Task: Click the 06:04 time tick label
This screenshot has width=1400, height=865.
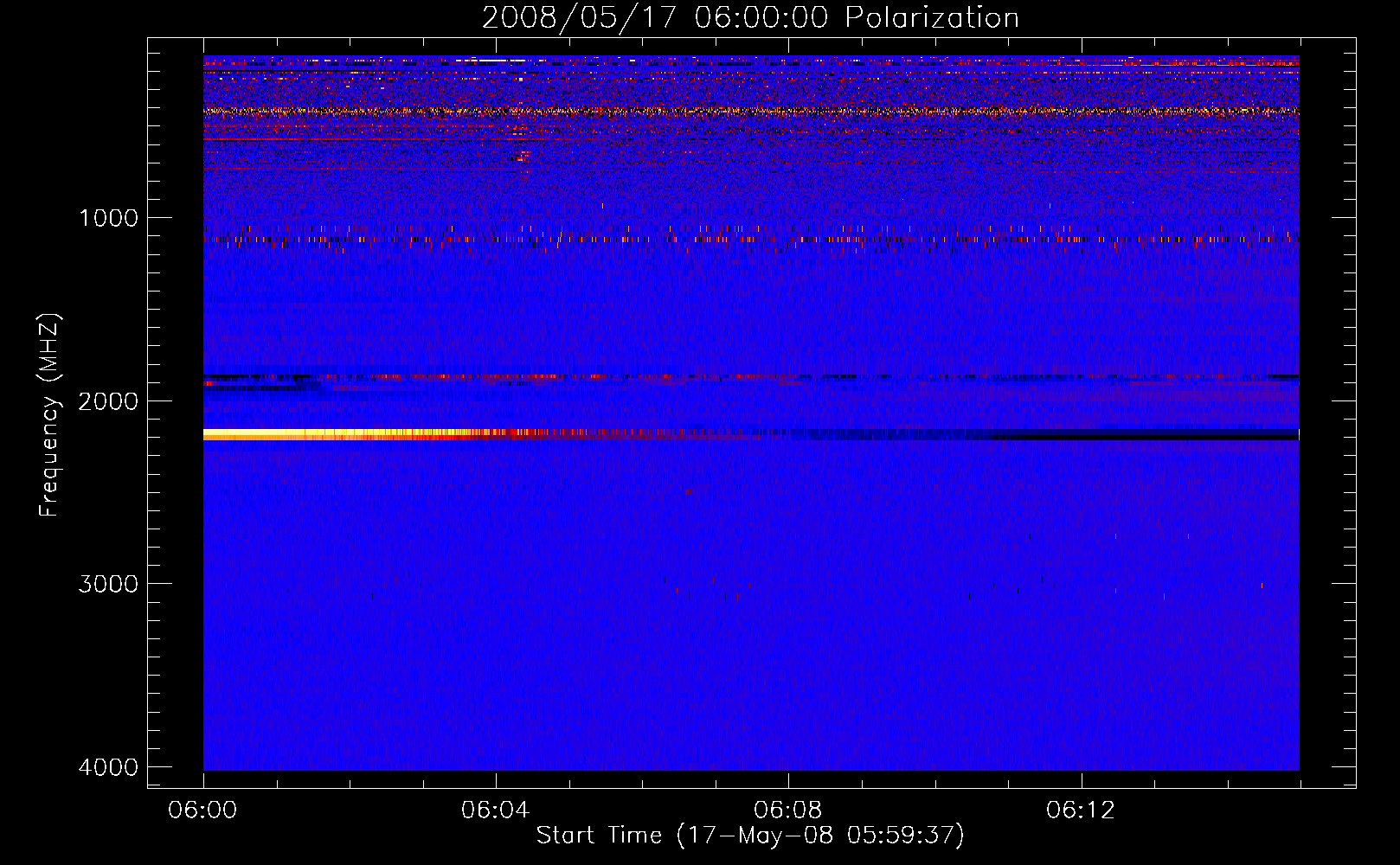Action: [496, 811]
